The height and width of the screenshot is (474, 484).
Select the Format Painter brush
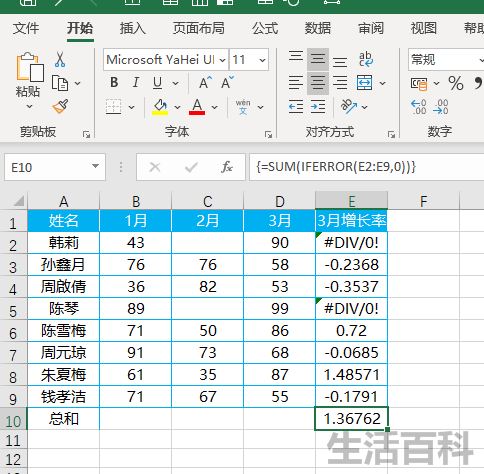[61, 106]
